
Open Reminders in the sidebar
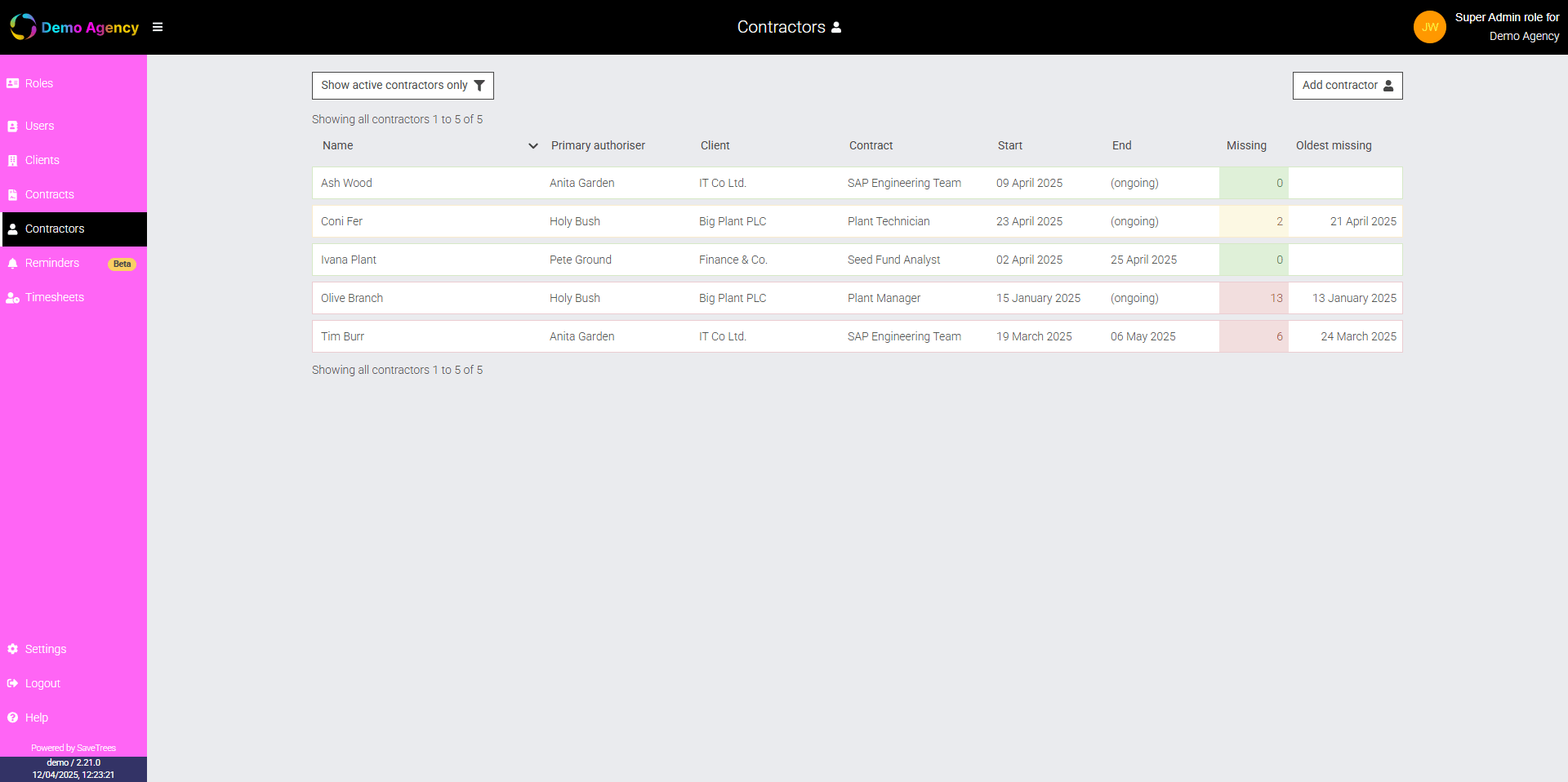click(x=73, y=263)
